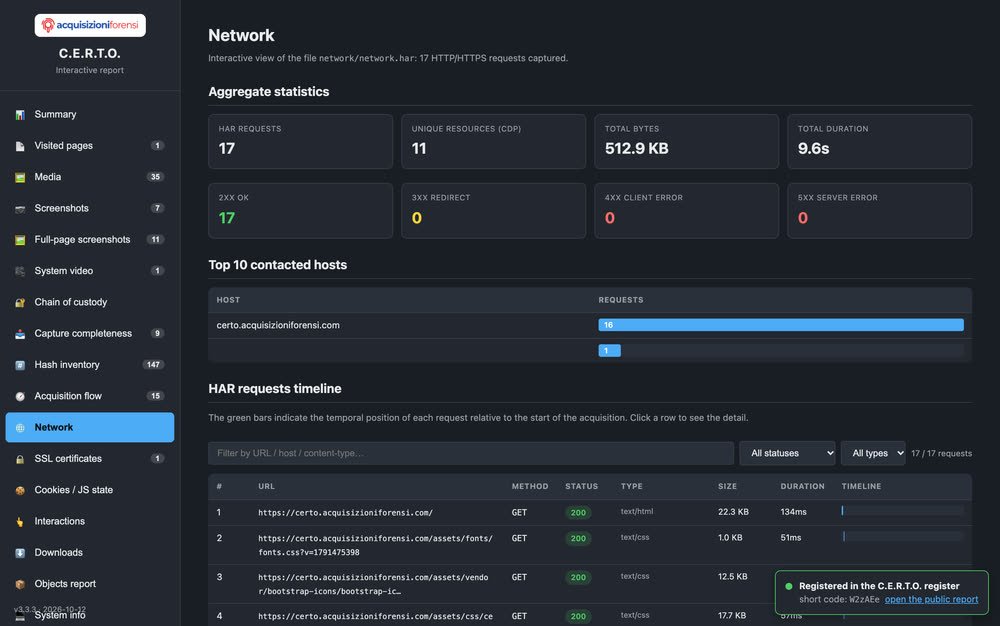Click the 2XX OK card
Image resolution: width=1000 pixels, height=626 pixels.
[300, 211]
